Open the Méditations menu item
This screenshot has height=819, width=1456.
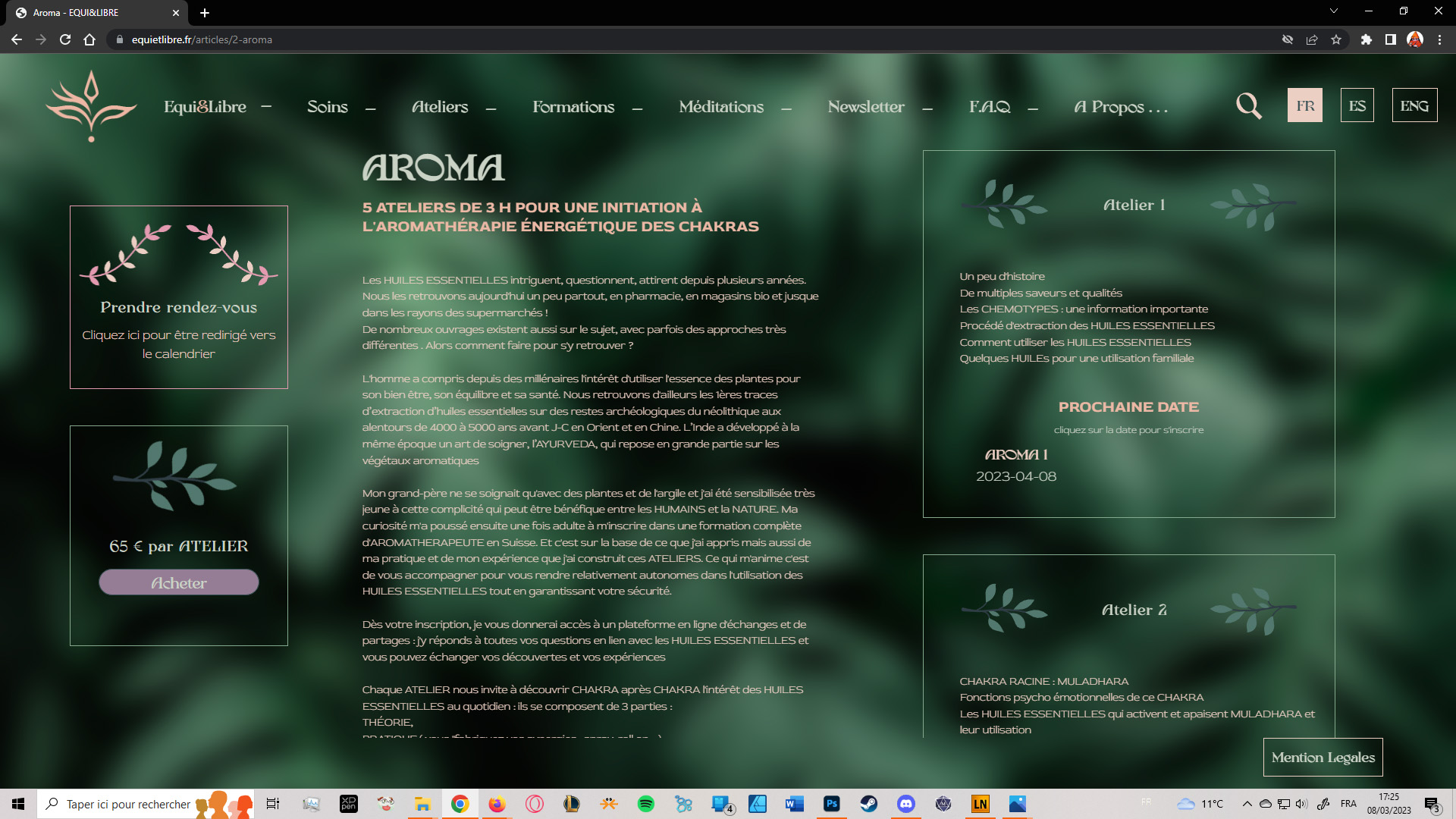[721, 107]
